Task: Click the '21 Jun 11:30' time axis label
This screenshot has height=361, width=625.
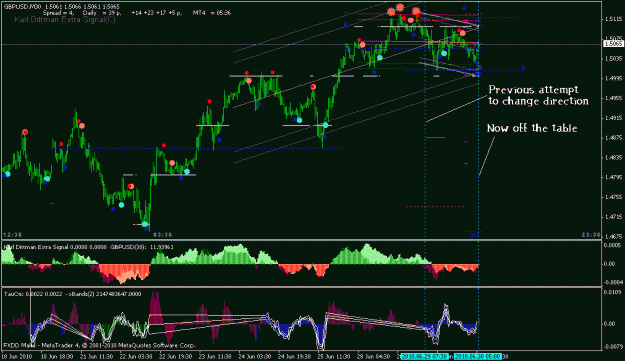Action: (x=96, y=356)
